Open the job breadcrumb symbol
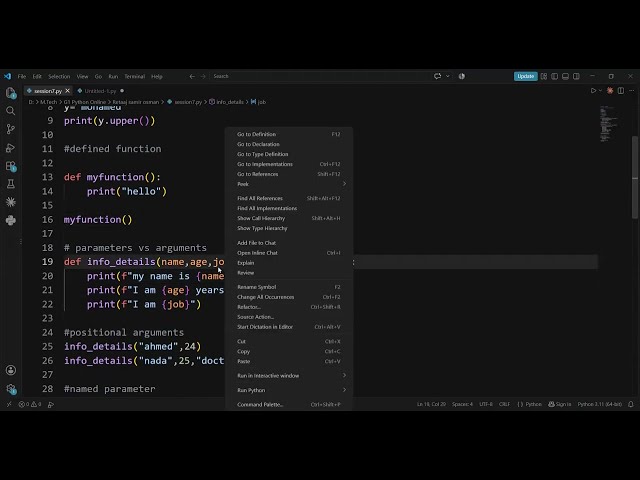The image size is (640, 480). [x=258, y=102]
